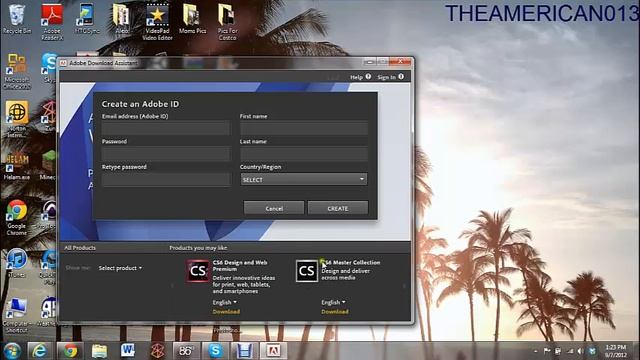This screenshot has width=640, height=360.
Task: Open English language dropdown for Design and Web Premium
Action: point(224,302)
